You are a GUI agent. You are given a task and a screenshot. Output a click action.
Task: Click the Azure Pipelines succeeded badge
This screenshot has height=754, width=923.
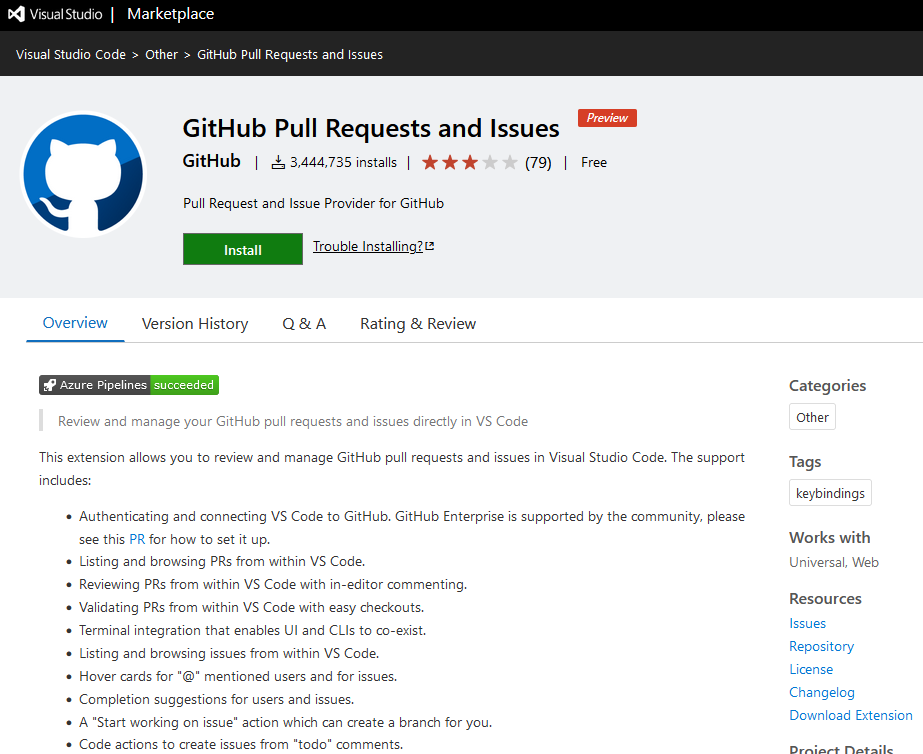(129, 385)
